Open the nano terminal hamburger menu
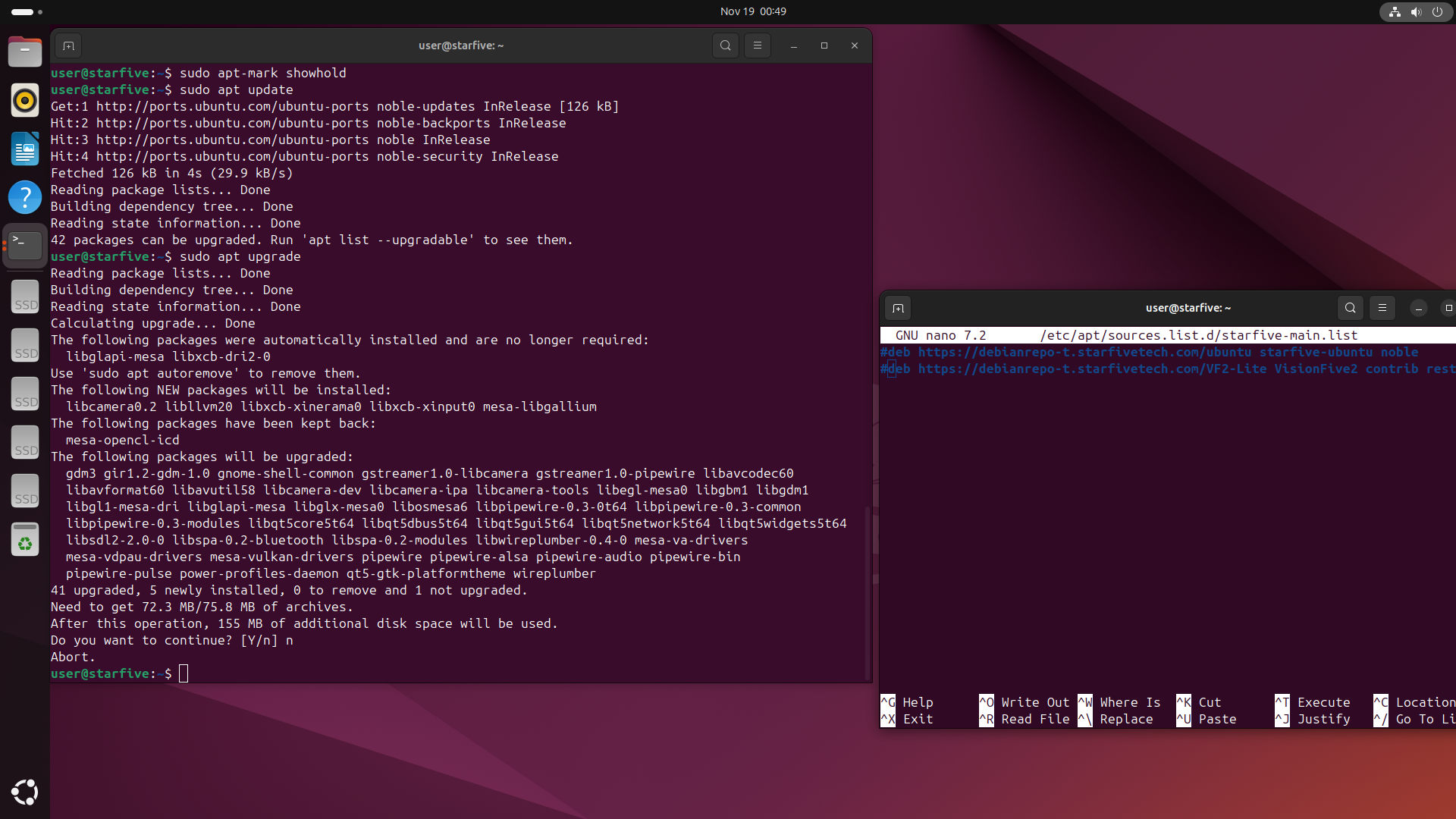The image size is (1456, 819). pos(1382,308)
